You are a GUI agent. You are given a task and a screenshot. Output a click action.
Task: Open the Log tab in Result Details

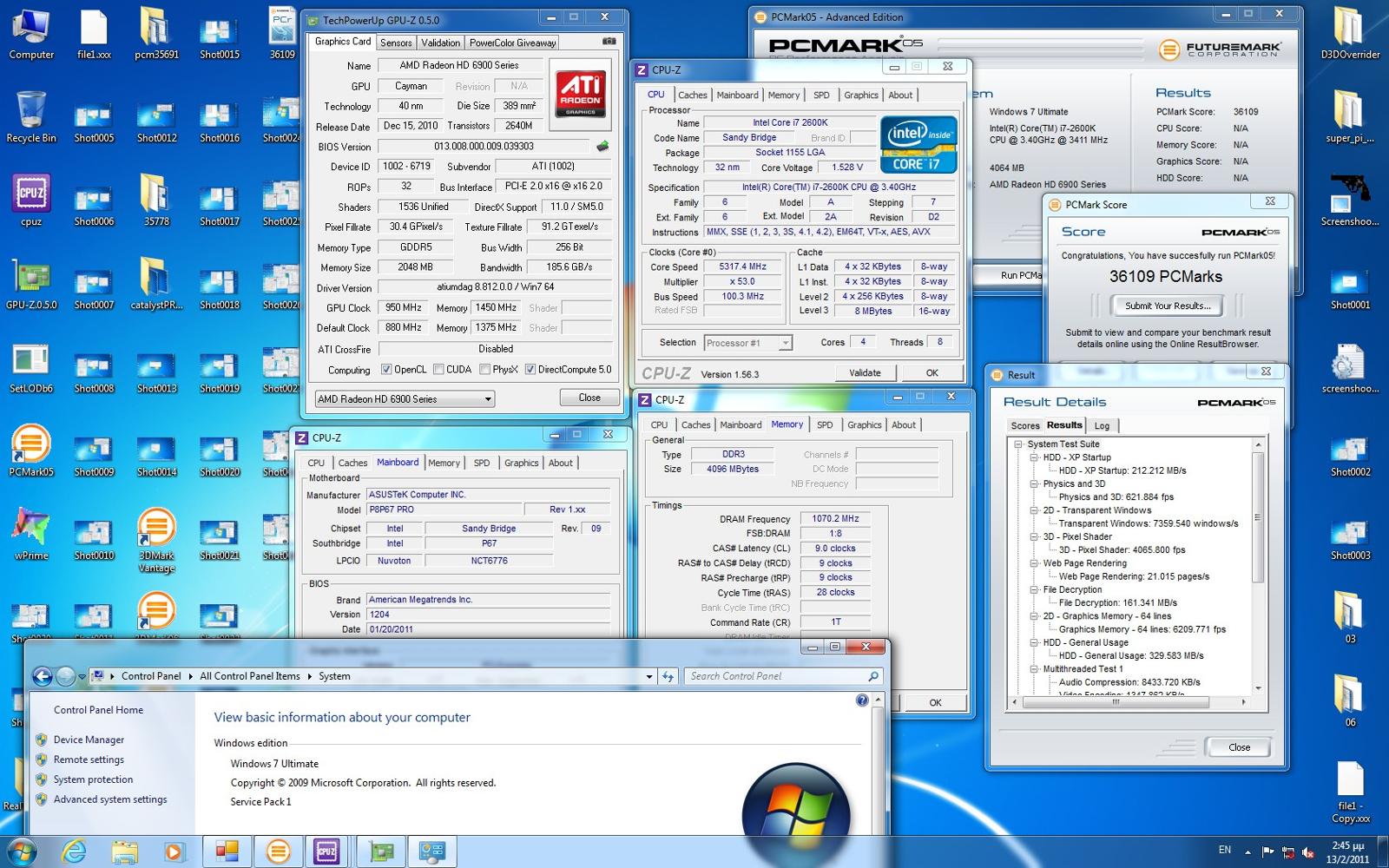(1102, 425)
